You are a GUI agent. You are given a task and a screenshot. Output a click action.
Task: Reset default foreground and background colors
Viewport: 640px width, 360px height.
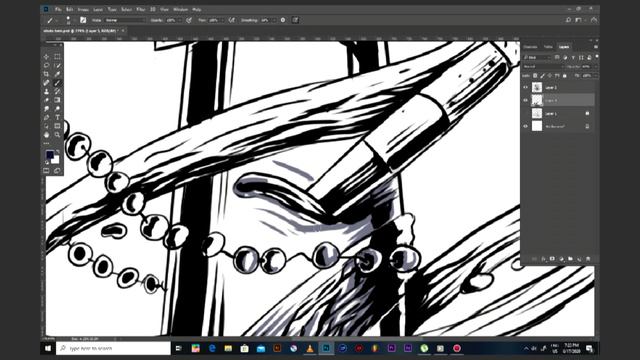pos(47,162)
